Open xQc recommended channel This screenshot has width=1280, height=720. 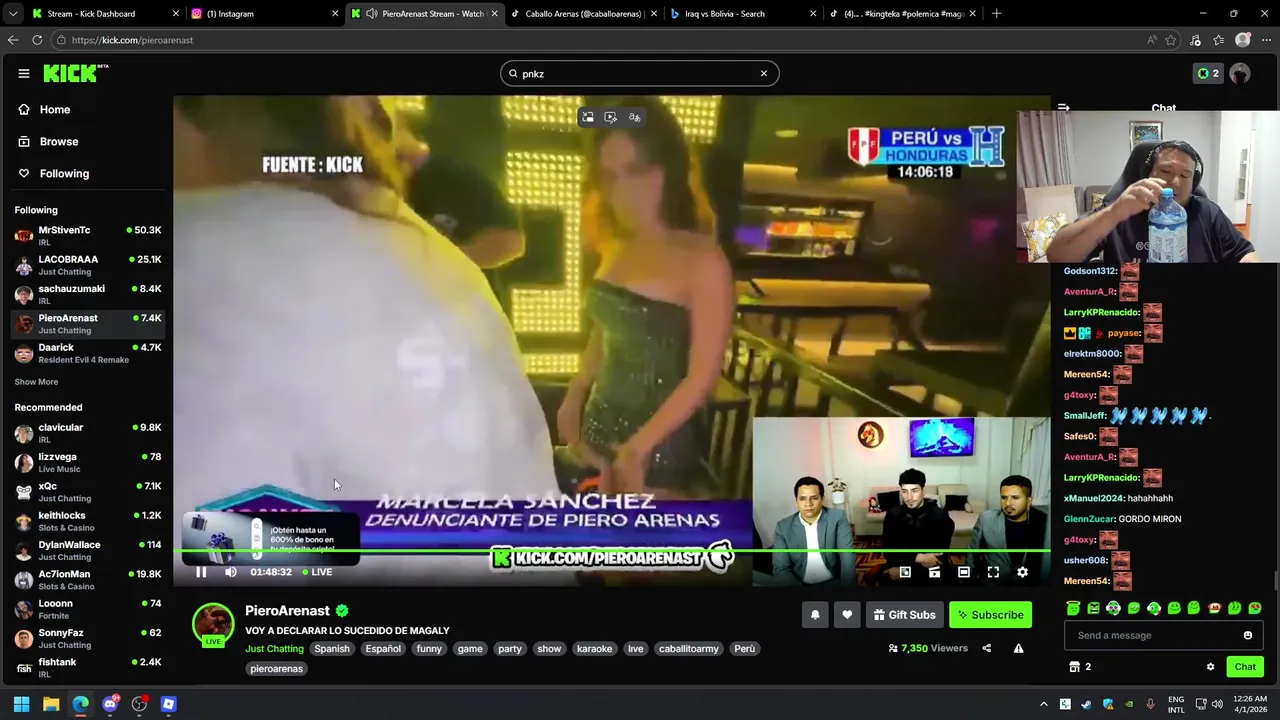coord(87,491)
